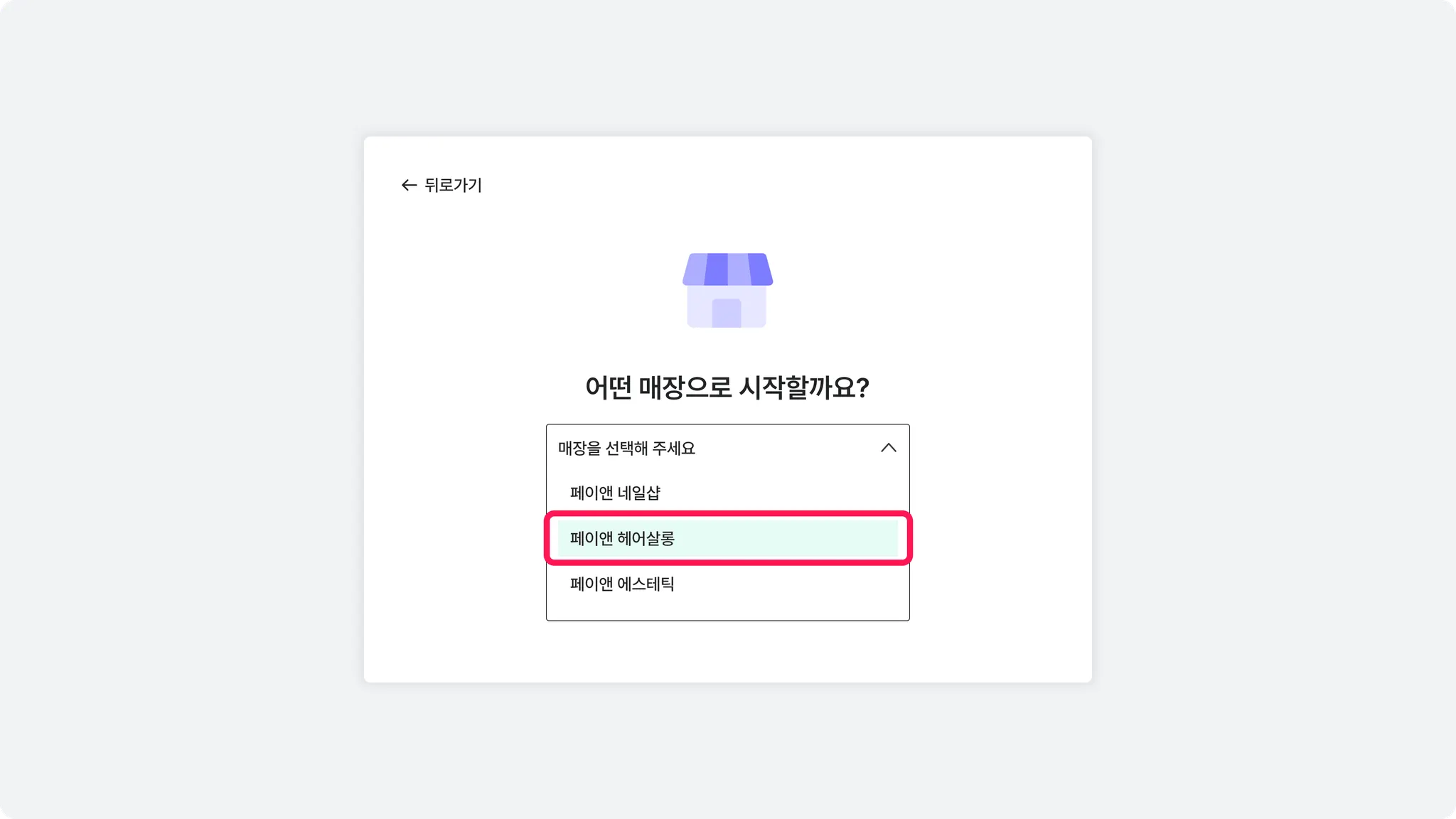Click the placeholder text in the store selector
This screenshot has width=1456, height=819.
click(x=626, y=449)
